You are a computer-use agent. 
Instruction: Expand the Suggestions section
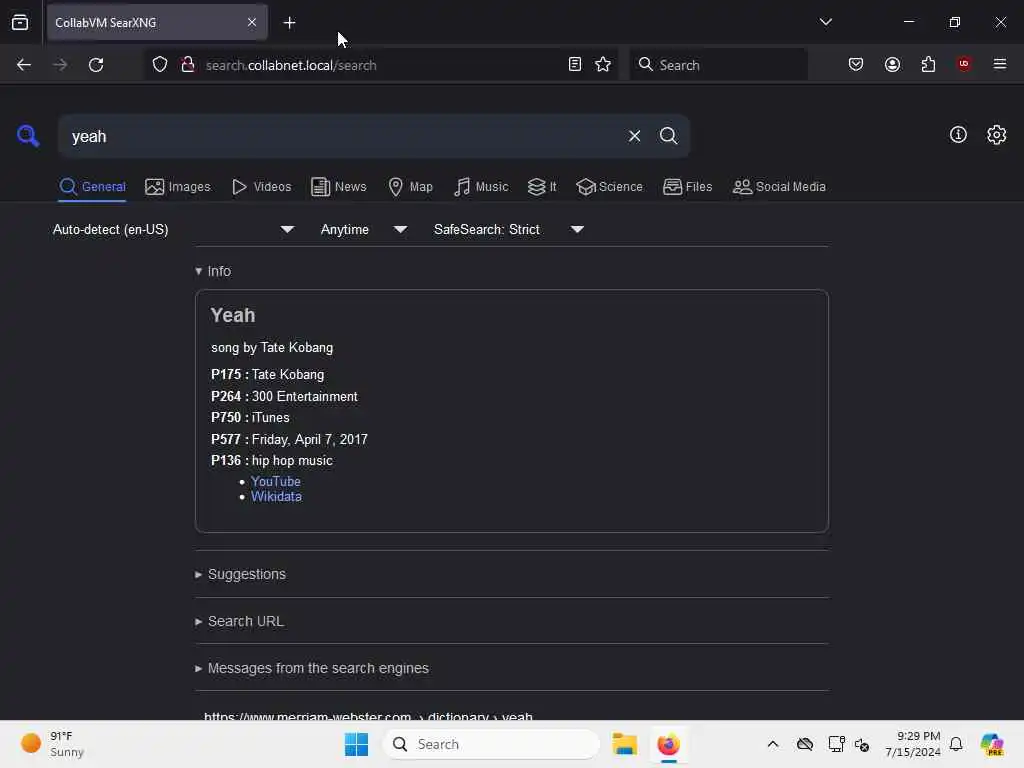click(240, 574)
